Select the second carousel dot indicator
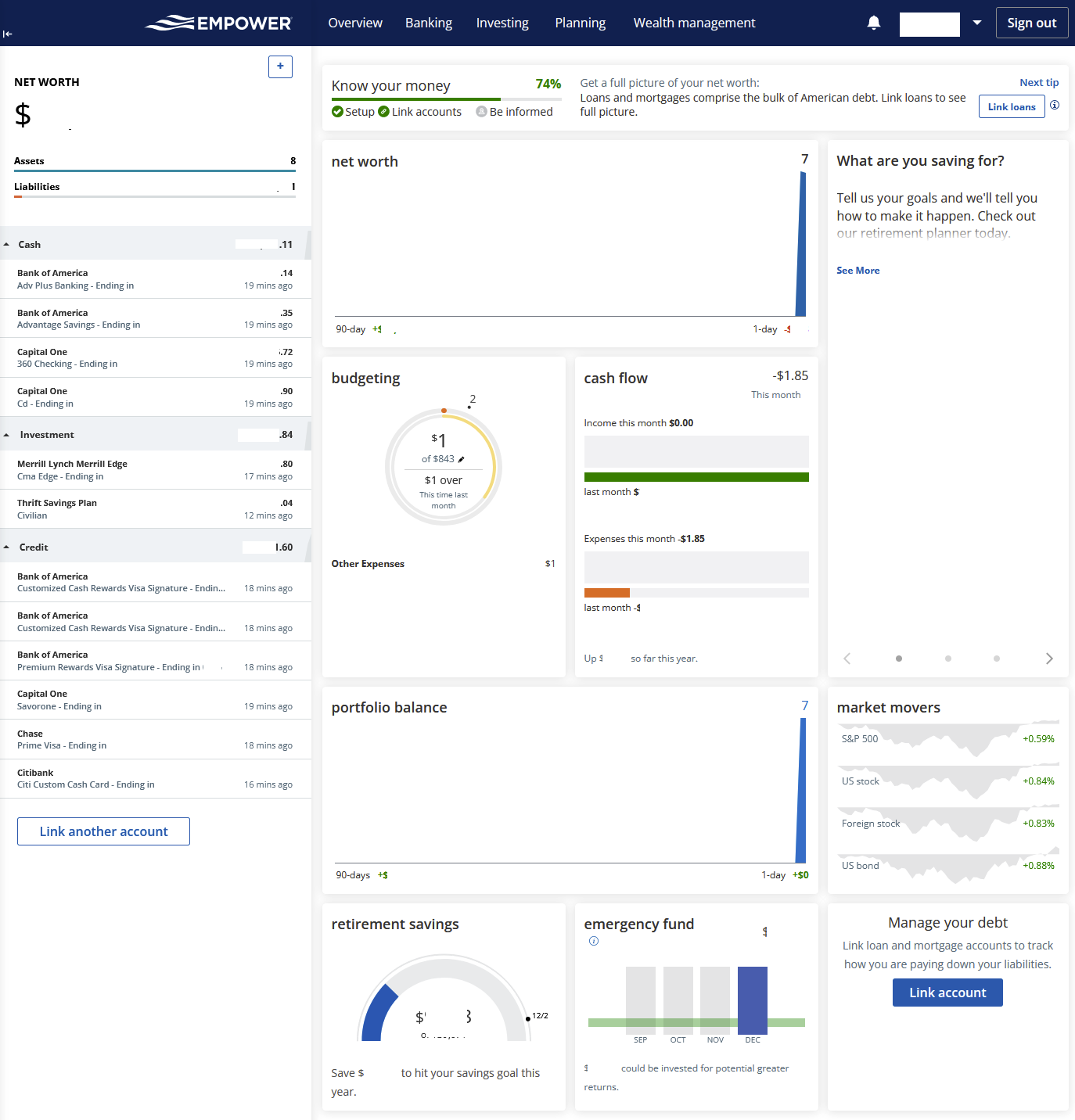The width and height of the screenshot is (1075, 1120). [948, 659]
